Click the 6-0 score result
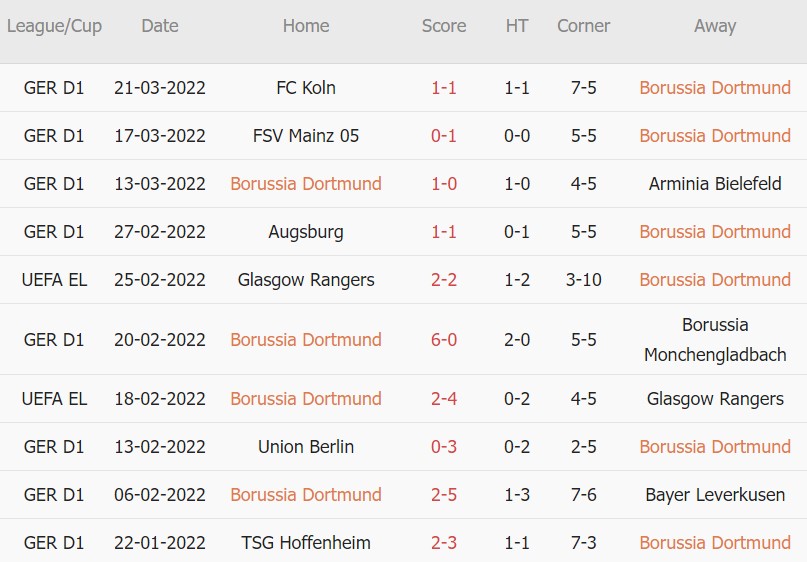807x562 pixels. pos(444,340)
